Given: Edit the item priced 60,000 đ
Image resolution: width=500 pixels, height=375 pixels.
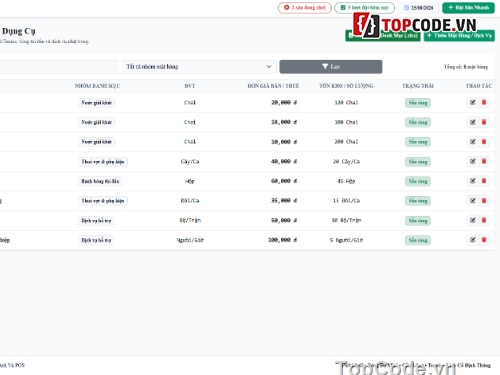Looking at the screenshot, I should click(473, 181).
